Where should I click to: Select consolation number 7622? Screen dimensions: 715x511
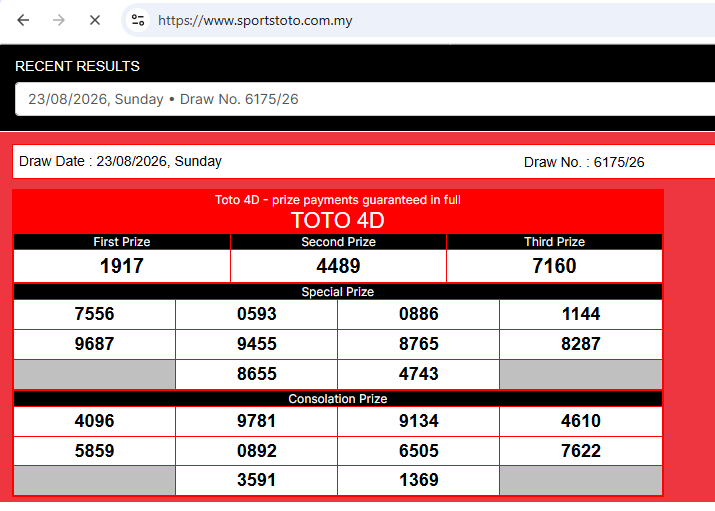click(x=581, y=451)
